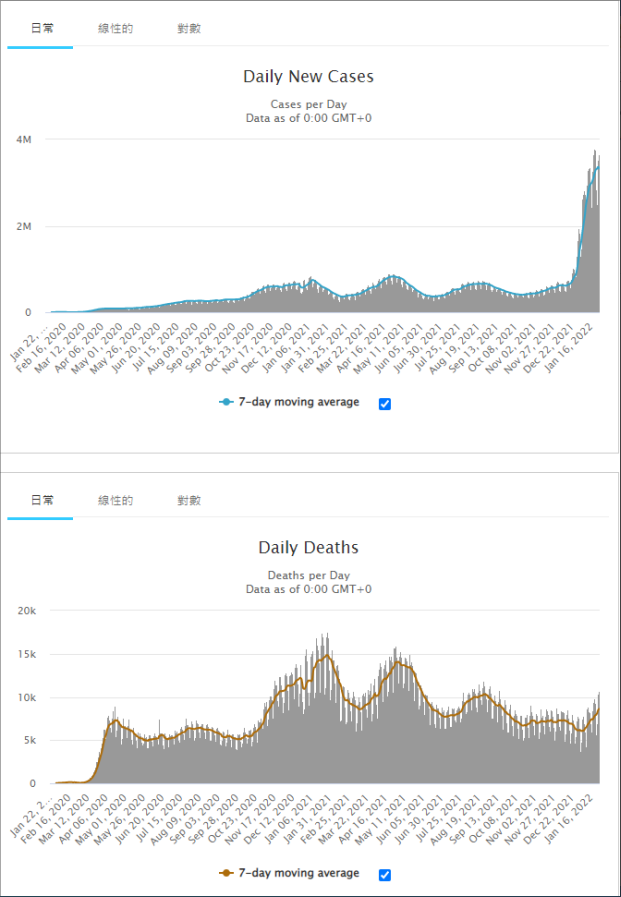Switch Daily Deaths chart to 線性的 tab
621x897 pixels.
115,500
